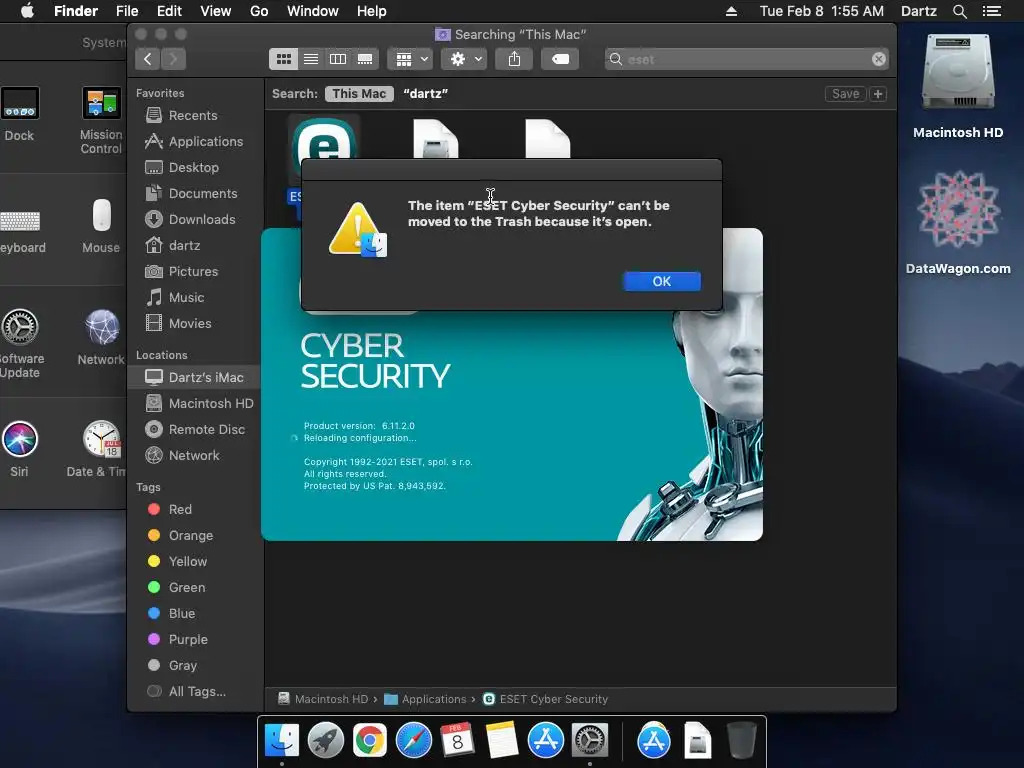Viewport: 1024px width, 768px height.
Task: Open Pictures in the sidebar
Action: coord(193,271)
